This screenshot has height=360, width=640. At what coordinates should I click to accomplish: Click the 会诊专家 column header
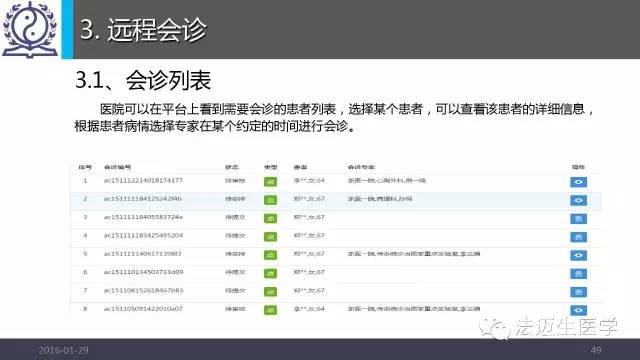361,167
